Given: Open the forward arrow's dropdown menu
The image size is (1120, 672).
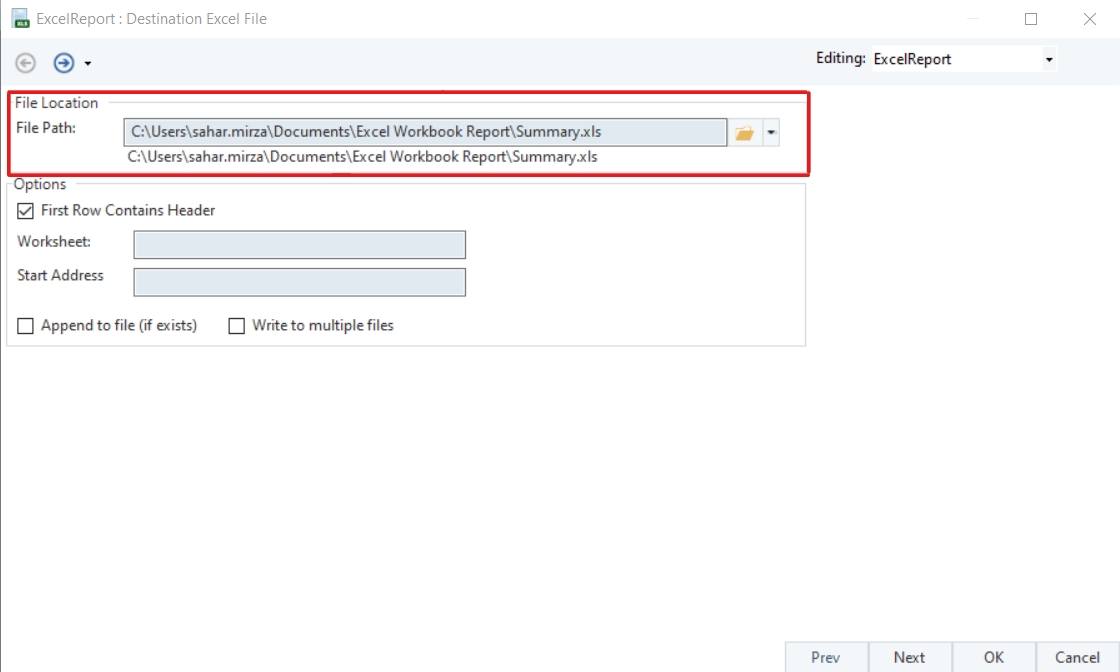Looking at the screenshot, I should pos(88,64).
